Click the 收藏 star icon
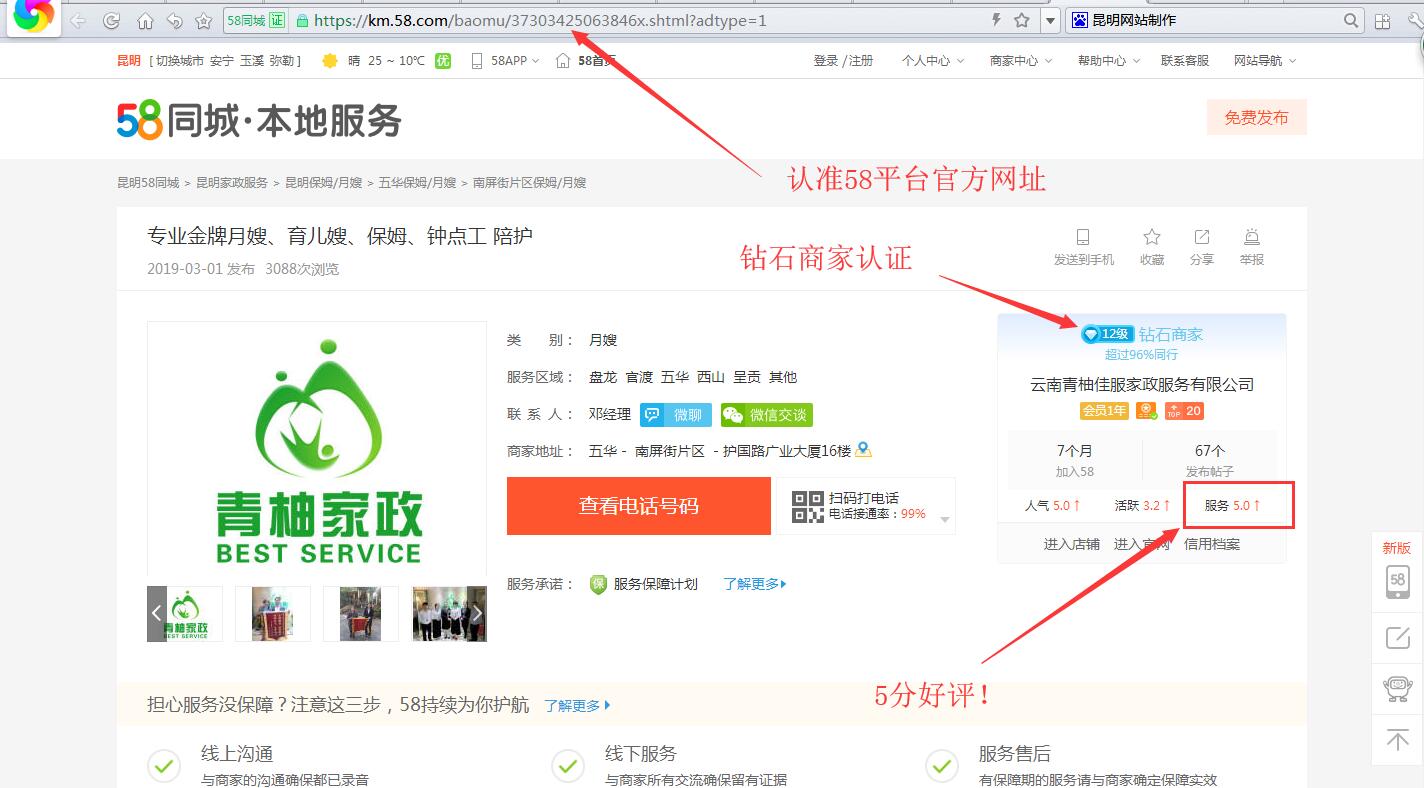1424x788 pixels. click(1152, 237)
